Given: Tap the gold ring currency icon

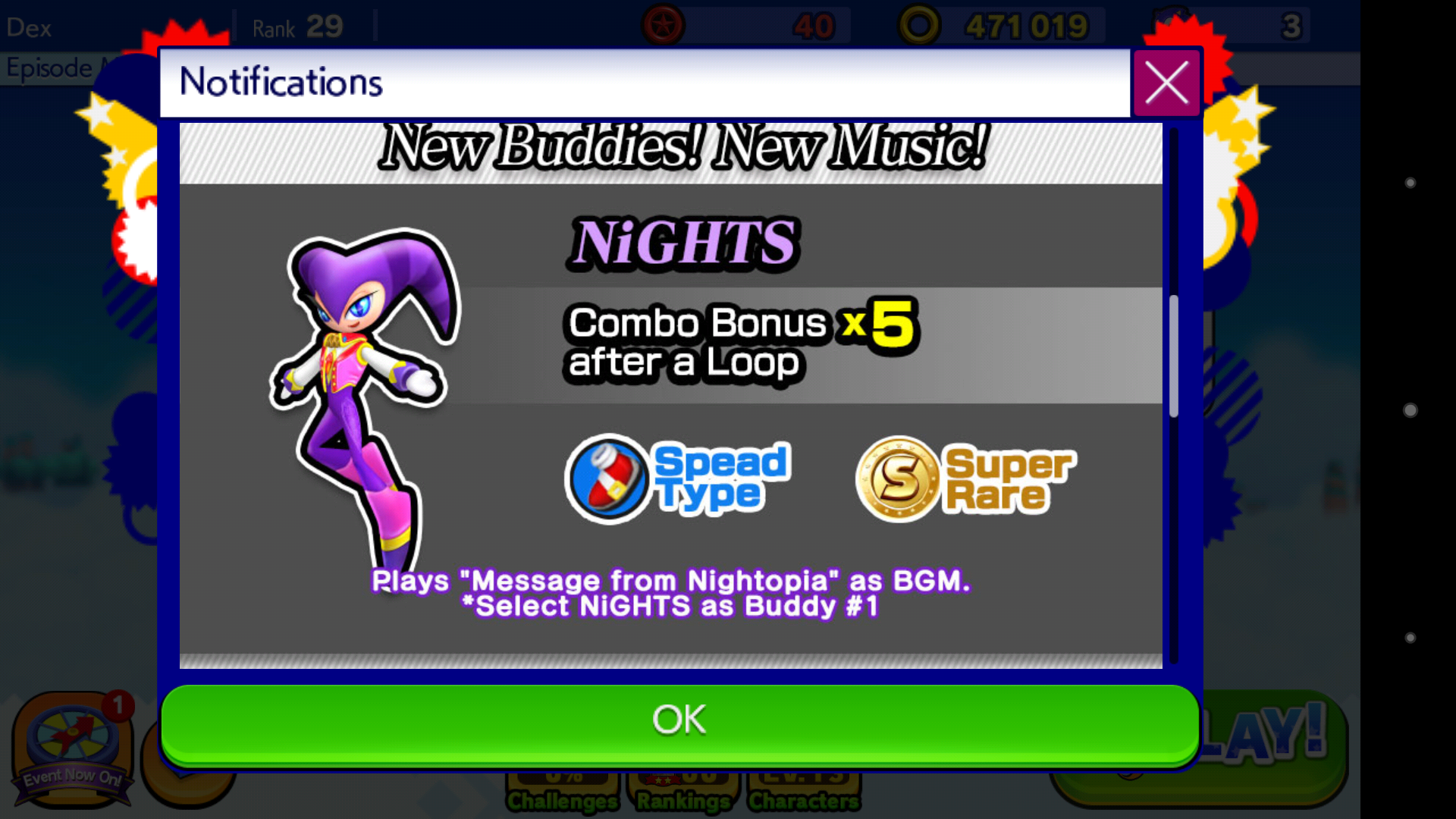Looking at the screenshot, I should (x=918, y=26).
